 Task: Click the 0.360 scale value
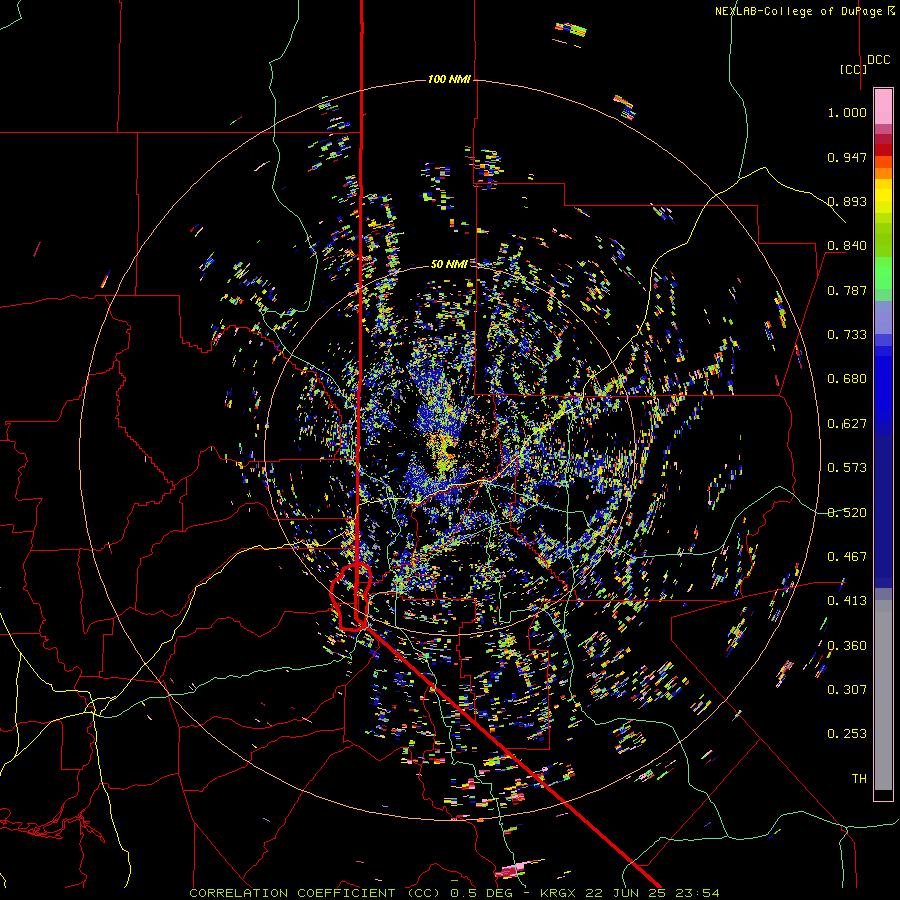click(847, 646)
